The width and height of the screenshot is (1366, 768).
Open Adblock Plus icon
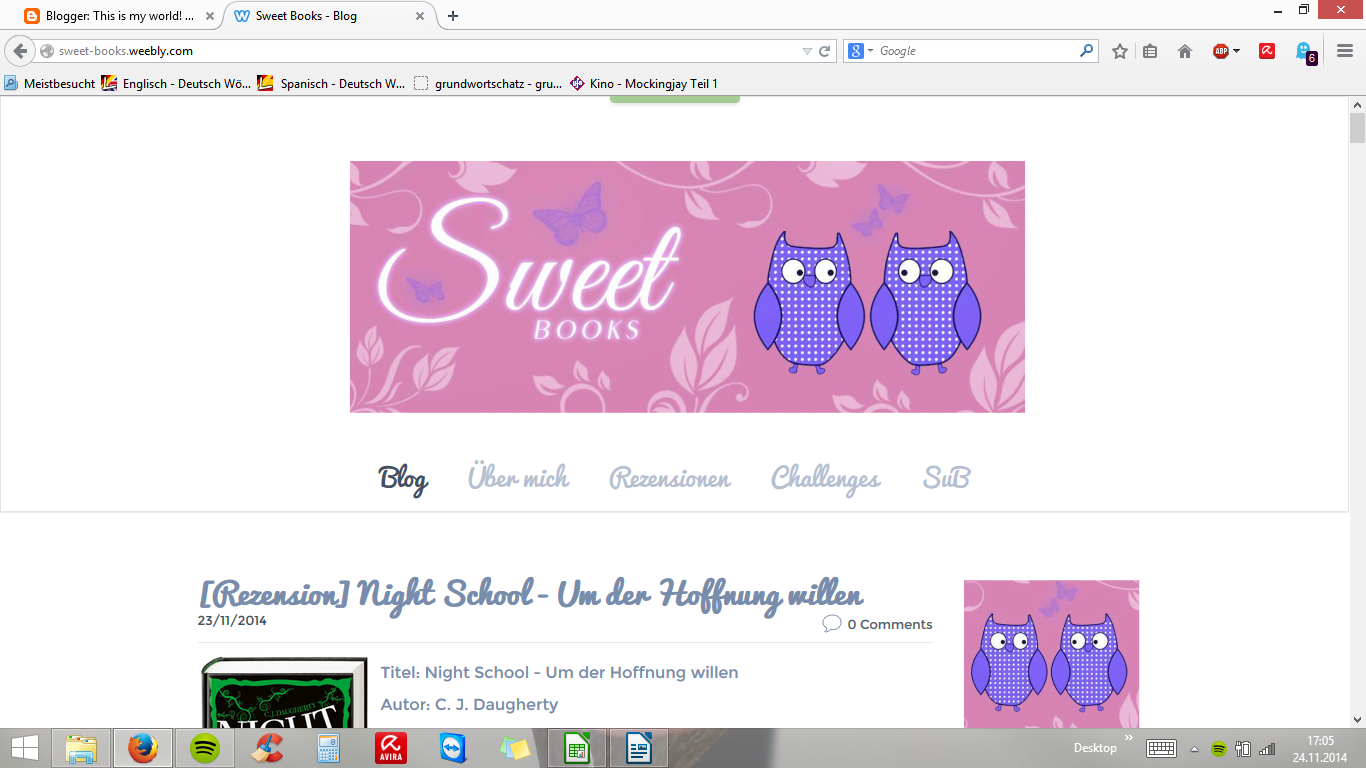(1220, 51)
